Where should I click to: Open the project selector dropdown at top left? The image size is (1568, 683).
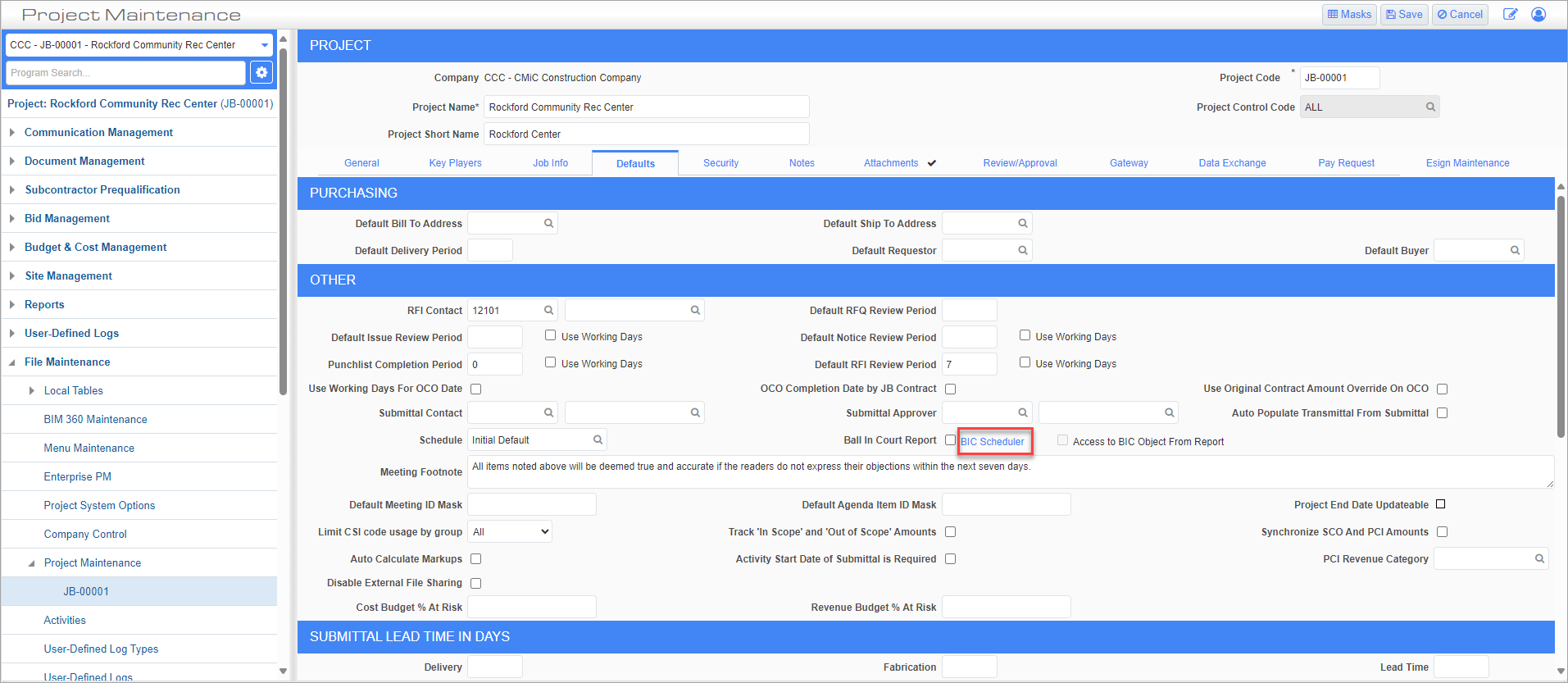(264, 45)
